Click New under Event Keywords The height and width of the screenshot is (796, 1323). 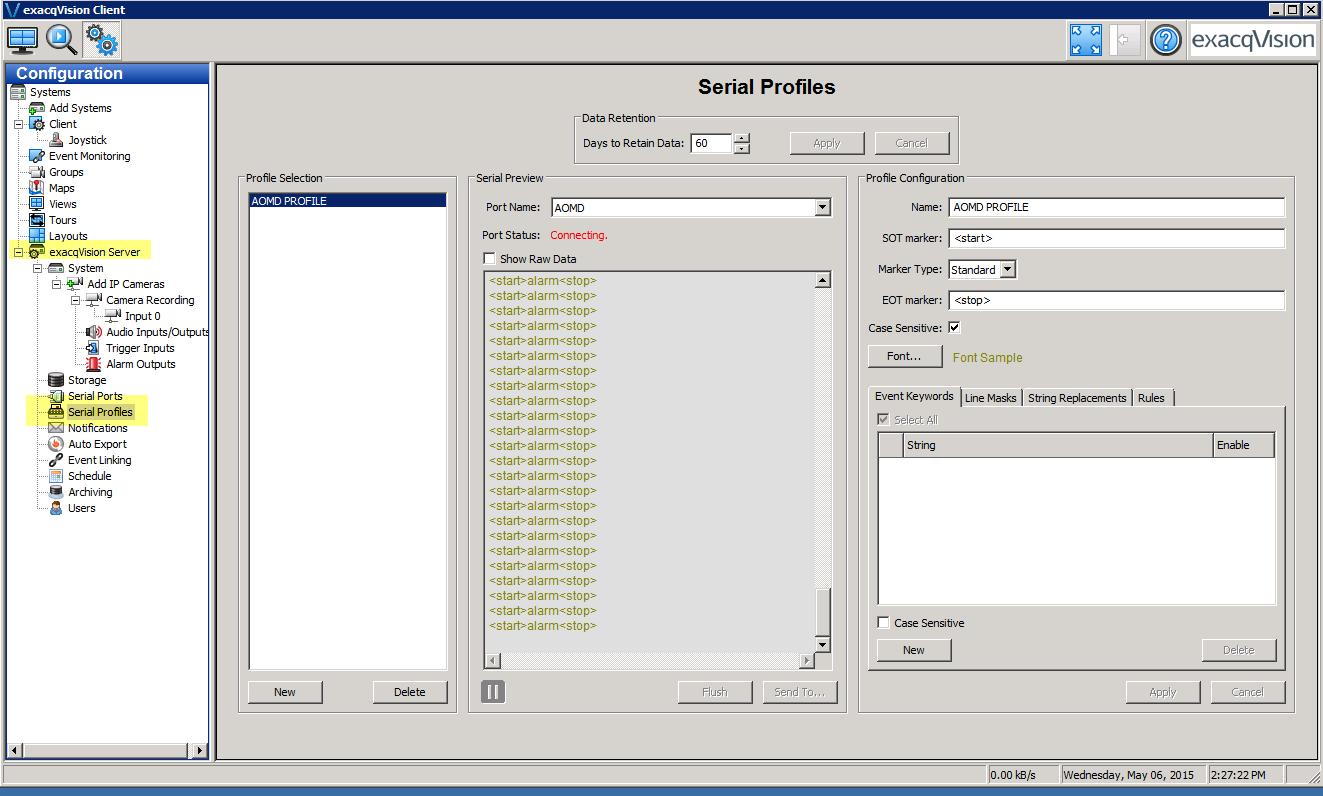(x=914, y=650)
